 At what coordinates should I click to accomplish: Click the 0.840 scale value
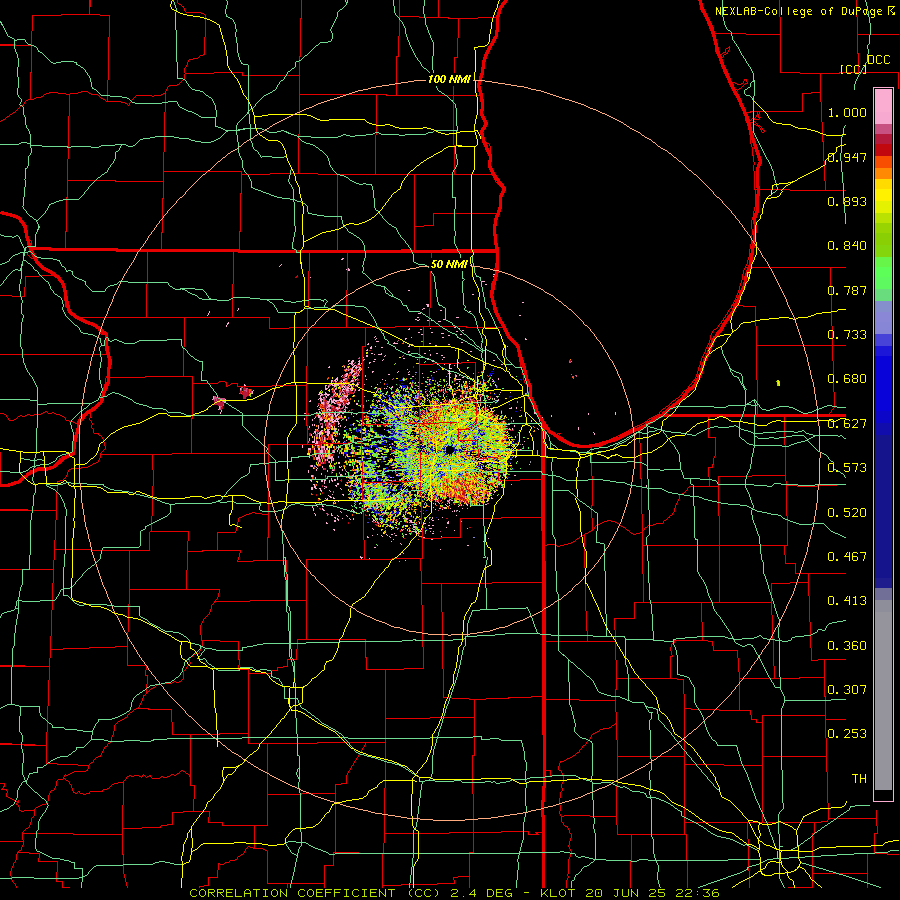coord(847,246)
